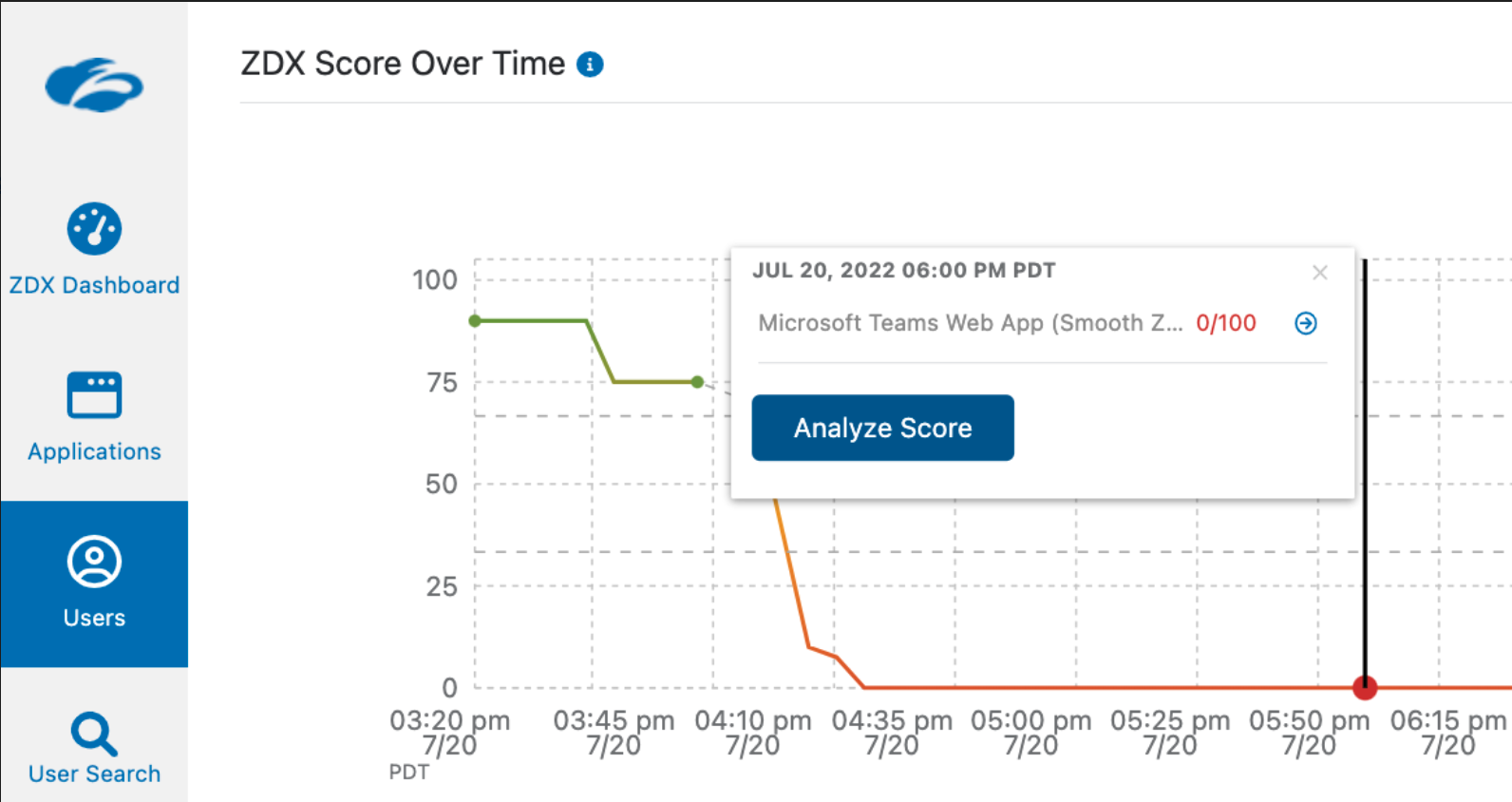Click the info icon beside ZDX Score Over Time
Image resolution: width=1512 pixels, height=802 pixels.
point(591,63)
